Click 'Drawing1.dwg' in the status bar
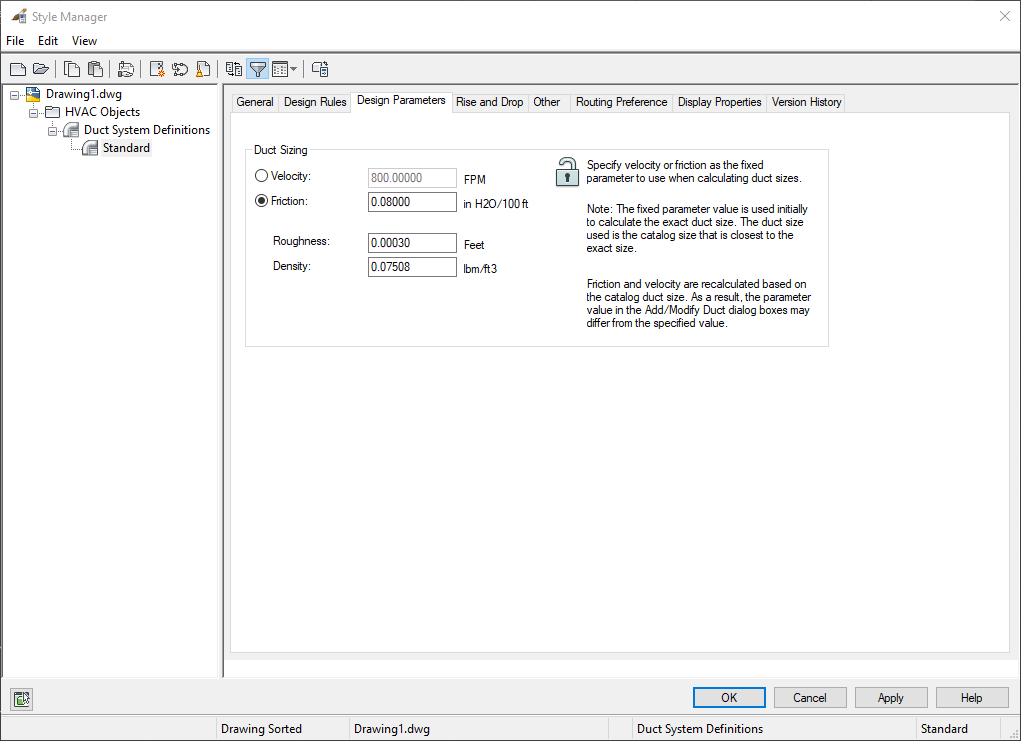This screenshot has width=1021, height=741. click(x=392, y=729)
